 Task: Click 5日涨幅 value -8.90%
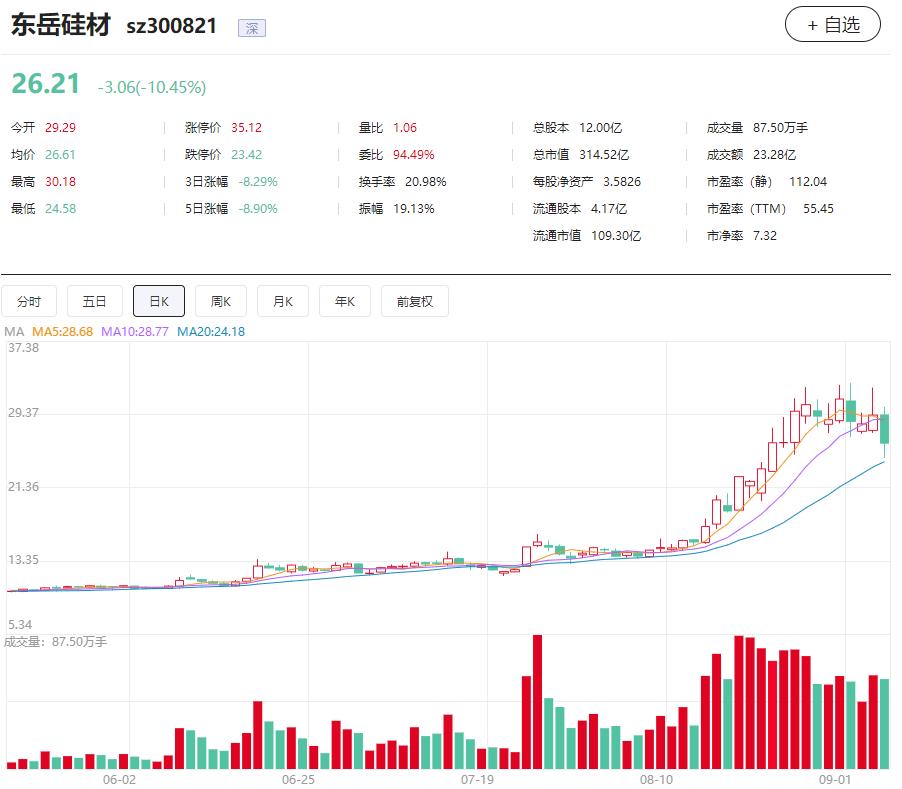(x=258, y=209)
